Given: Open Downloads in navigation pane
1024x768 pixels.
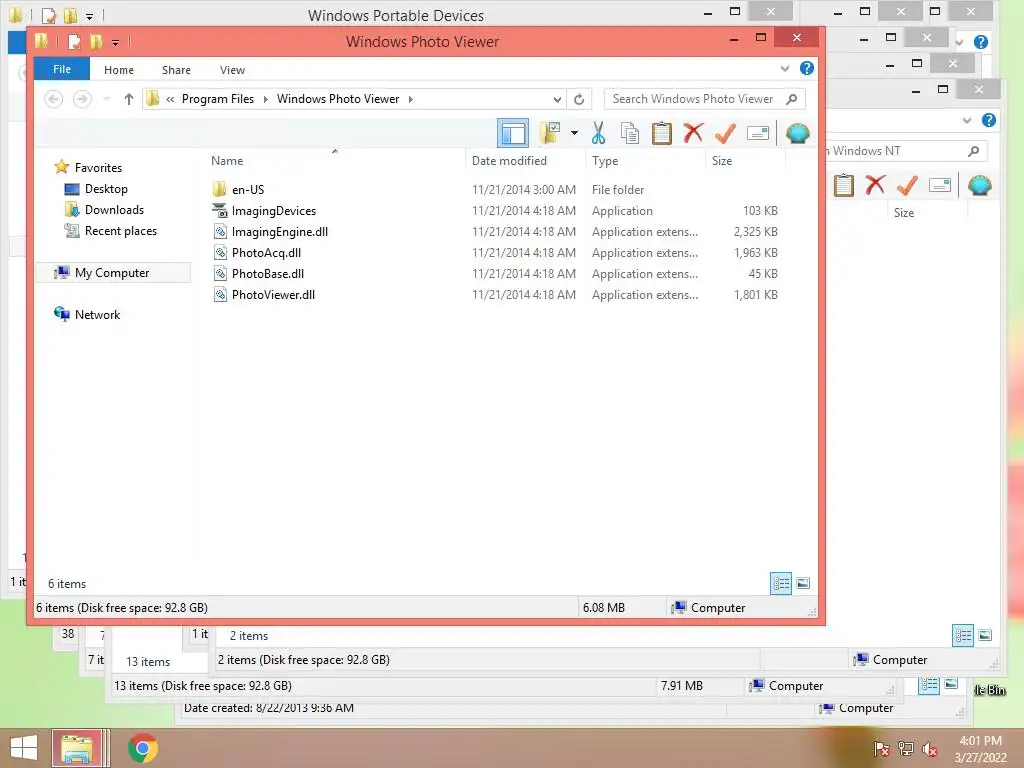Looking at the screenshot, I should click(114, 210).
